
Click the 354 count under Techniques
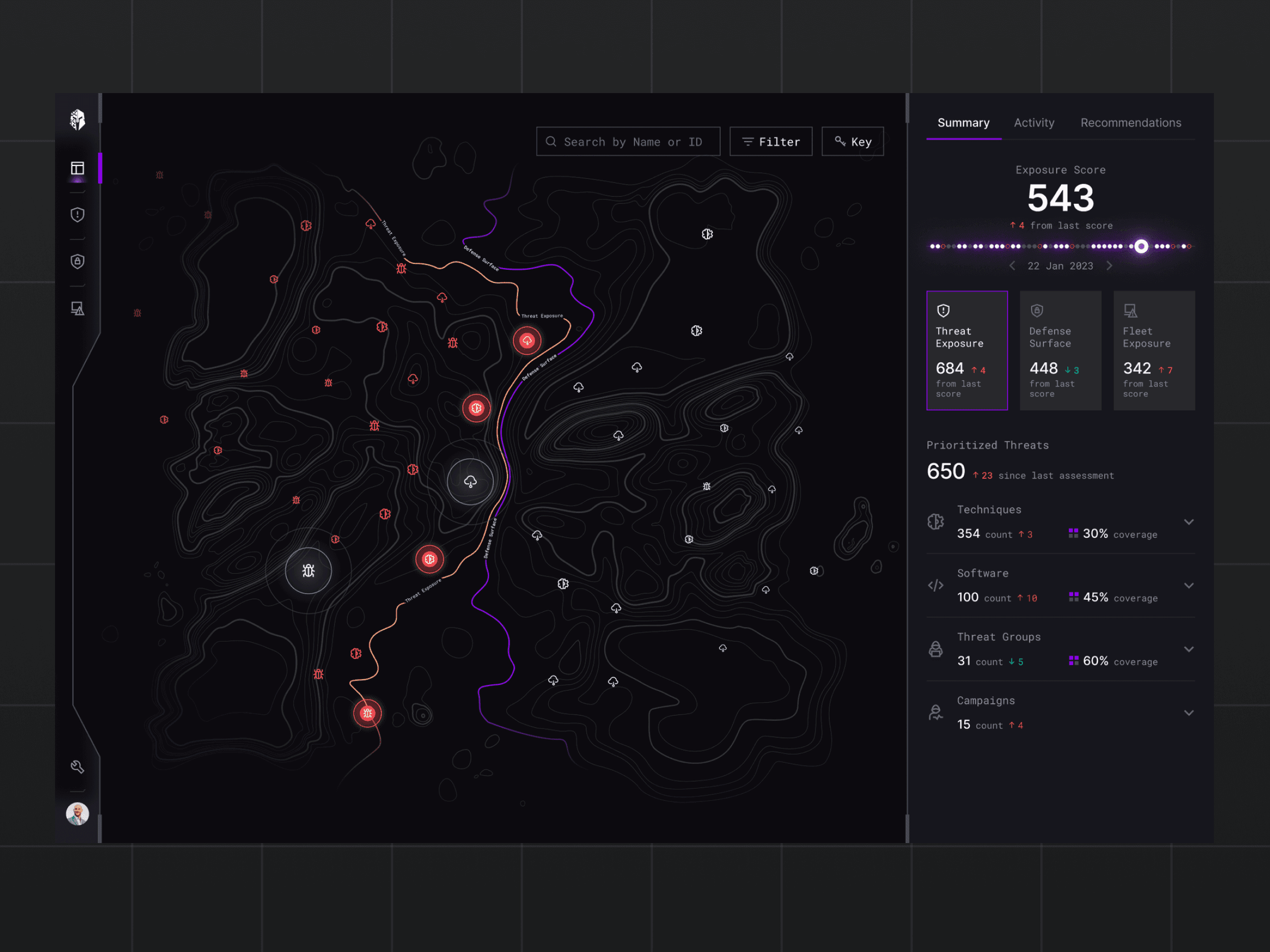(968, 534)
